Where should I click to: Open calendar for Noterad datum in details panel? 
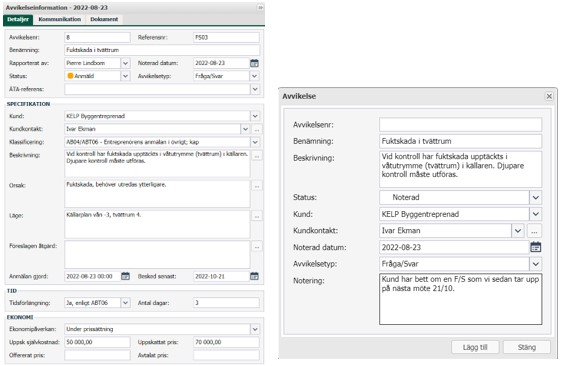(254, 63)
